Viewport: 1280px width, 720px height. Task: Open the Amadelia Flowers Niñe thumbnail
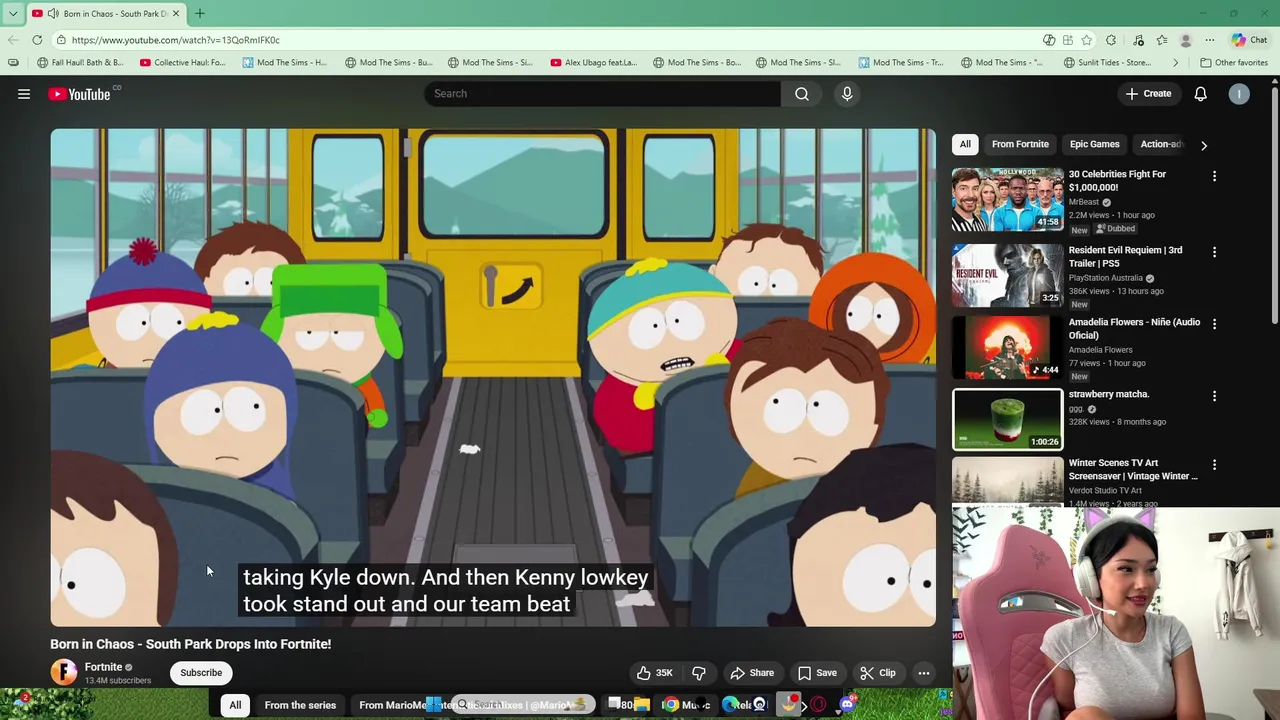pos(1007,347)
